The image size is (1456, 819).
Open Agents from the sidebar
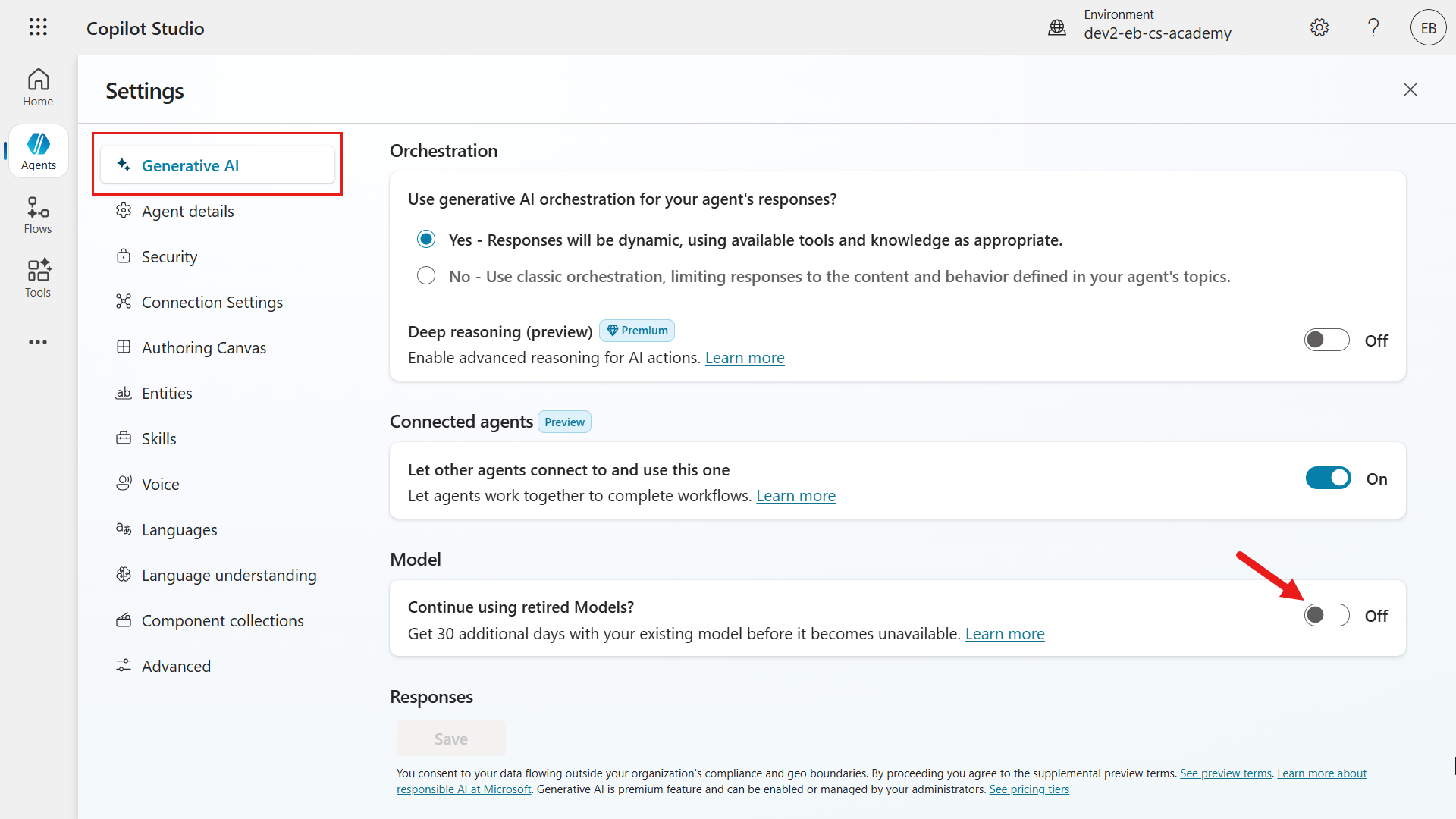point(38,152)
